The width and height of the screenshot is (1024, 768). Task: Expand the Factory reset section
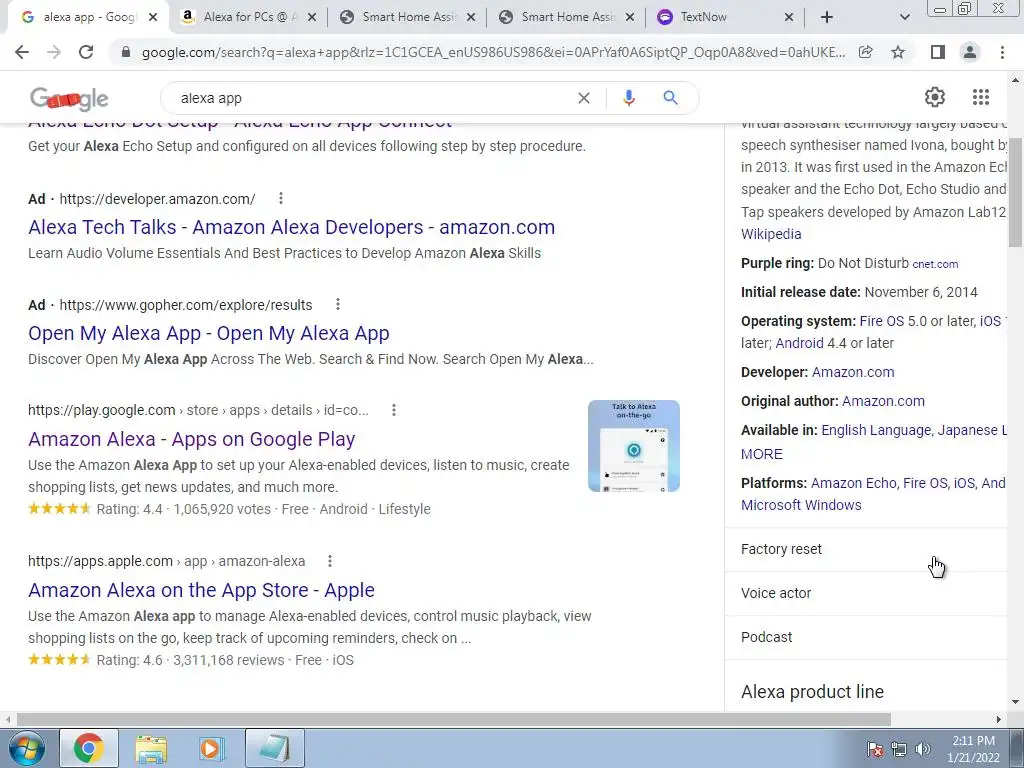point(866,549)
